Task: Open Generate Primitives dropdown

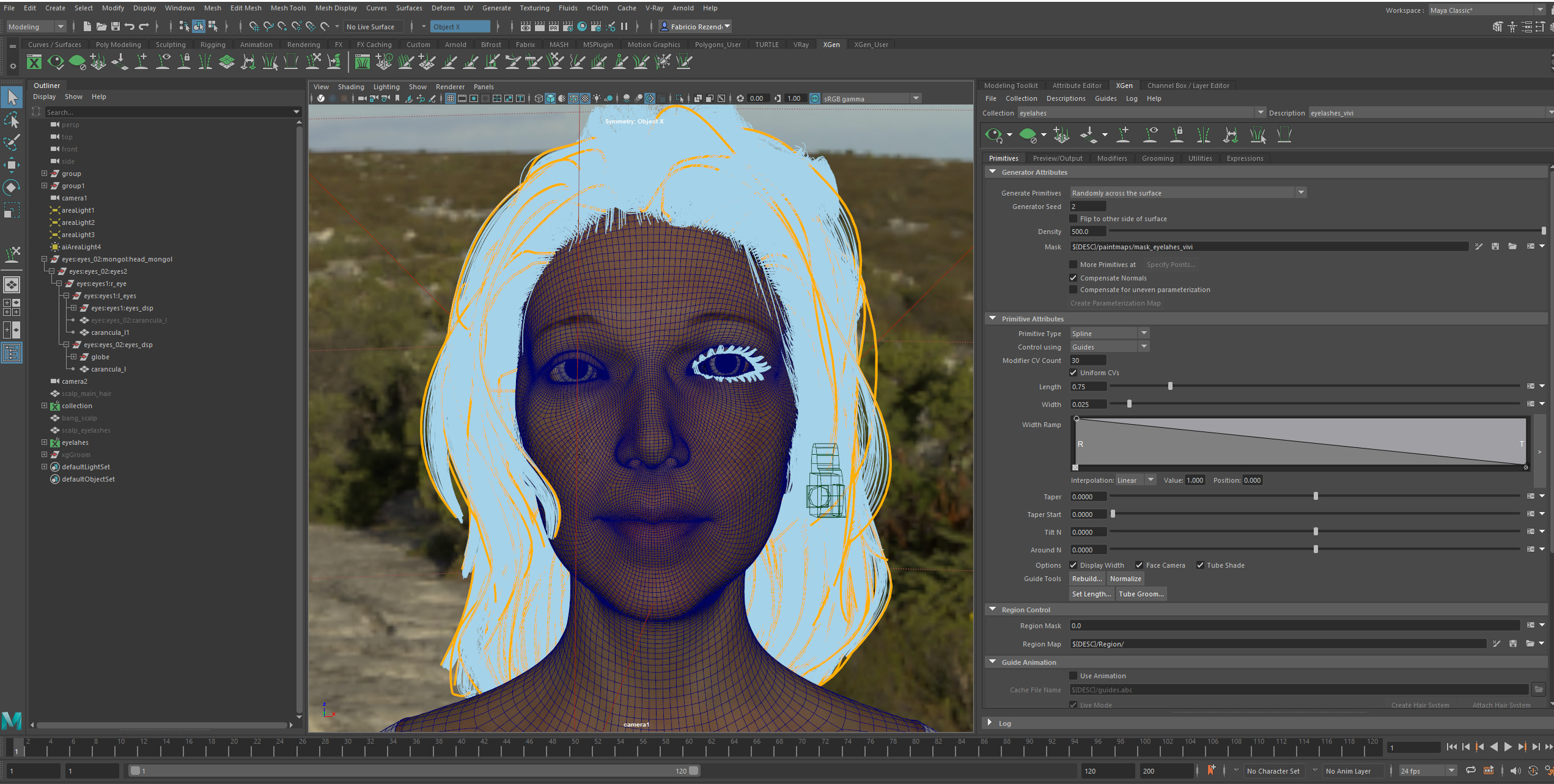Action: click(x=1188, y=192)
